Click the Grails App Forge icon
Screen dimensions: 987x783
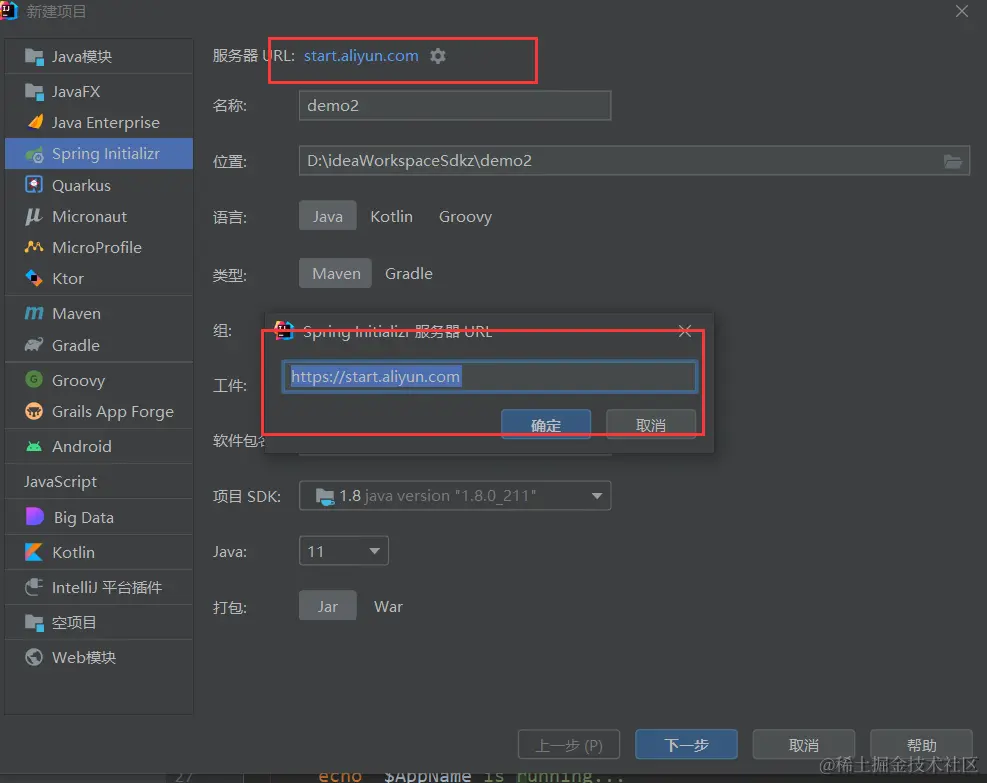pyautogui.click(x=34, y=412)
